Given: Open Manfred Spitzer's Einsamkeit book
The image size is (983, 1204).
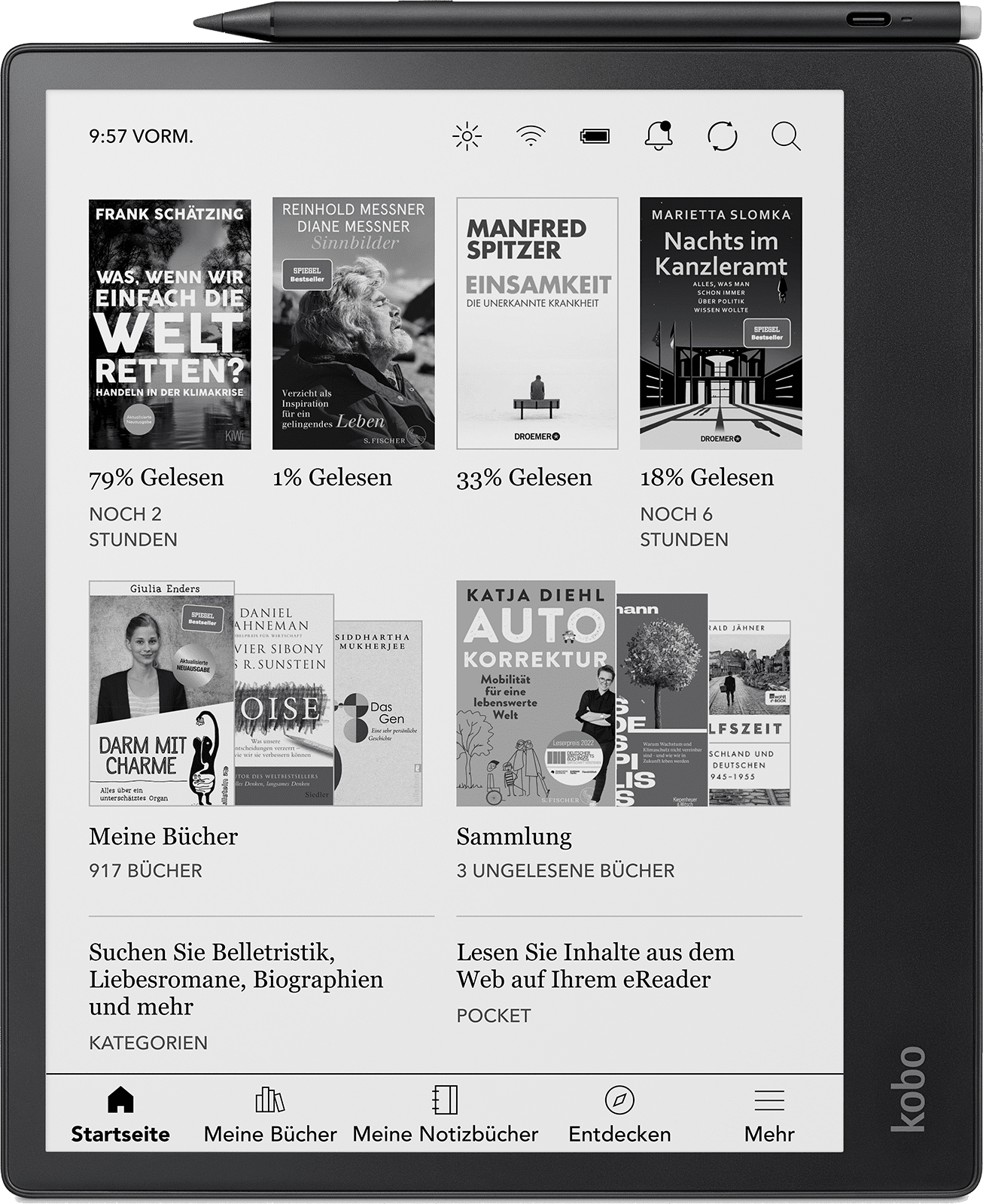Looking at the screenshot, I should click(x=537, y=324).
